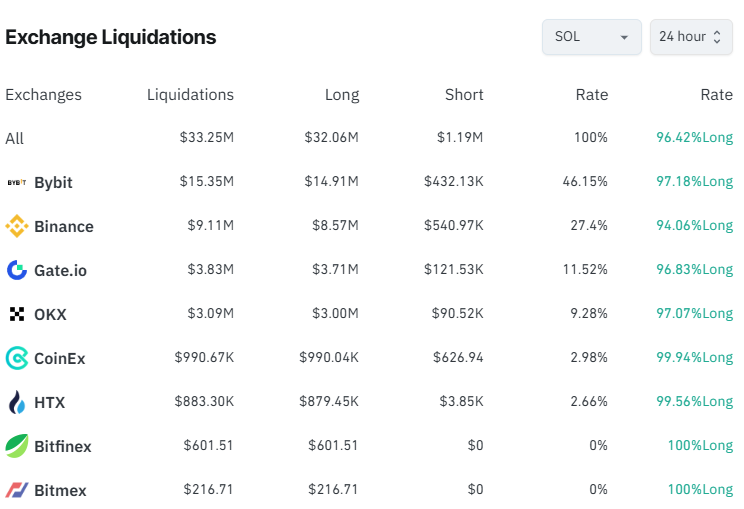Sort by the Long column header
The width and height of the screenshot is (744, 509).
pyautogui.click(x=341, y=95)
